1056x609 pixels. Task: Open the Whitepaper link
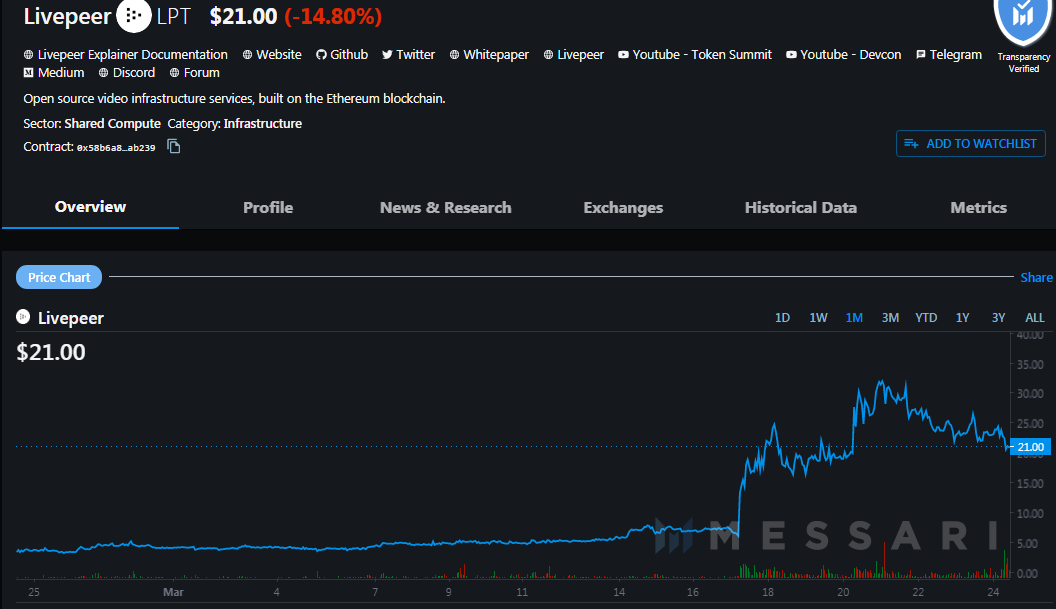[x=496, y=55]
